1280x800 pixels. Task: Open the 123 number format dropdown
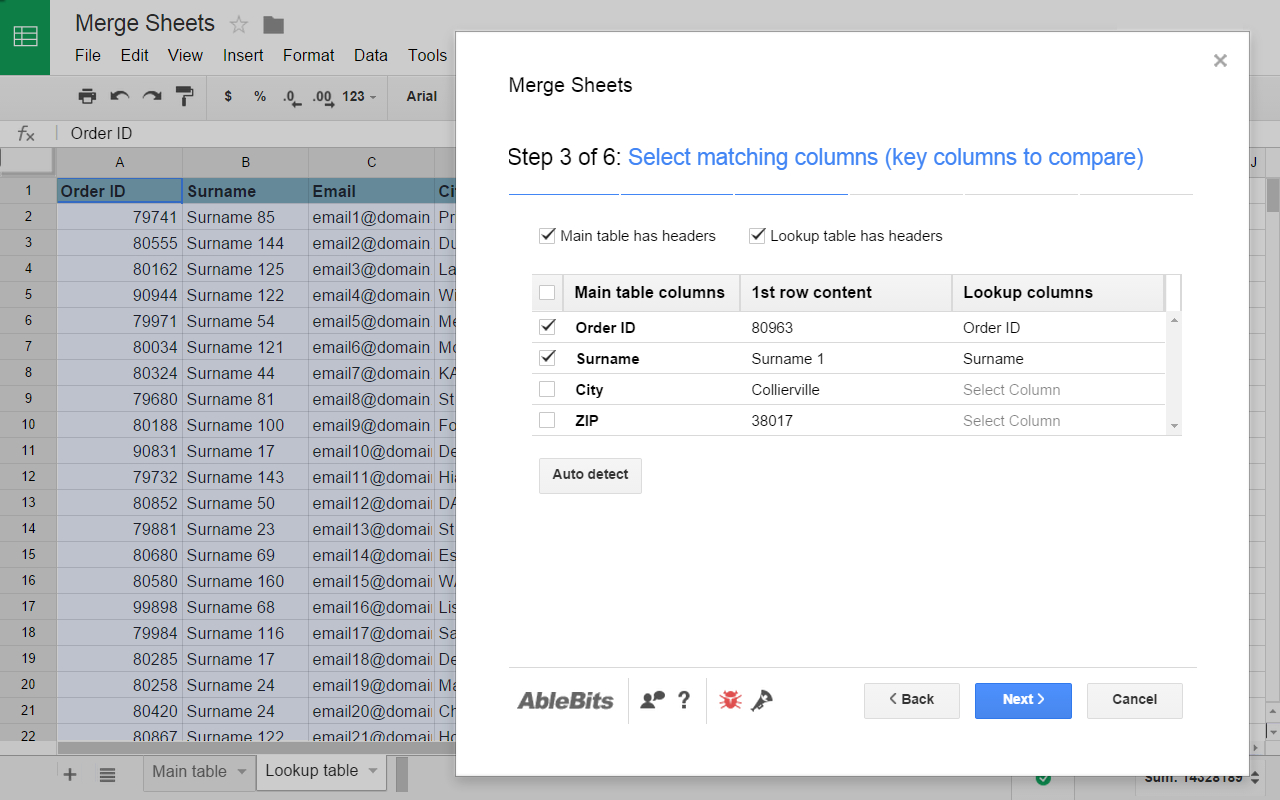click(x=358, y=97)
